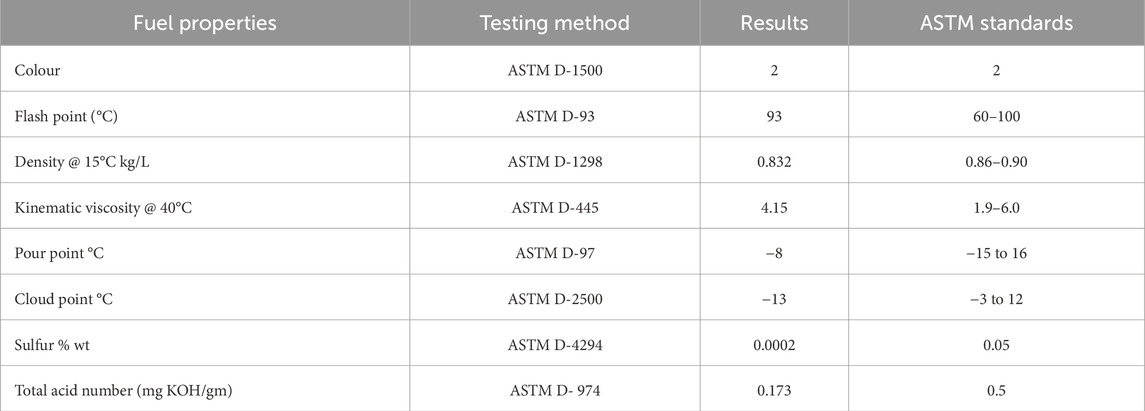The height and width of the screenshot is (411, 1145).
Task: Click the Fuel properties column header
Action: [x=205, y=24]
